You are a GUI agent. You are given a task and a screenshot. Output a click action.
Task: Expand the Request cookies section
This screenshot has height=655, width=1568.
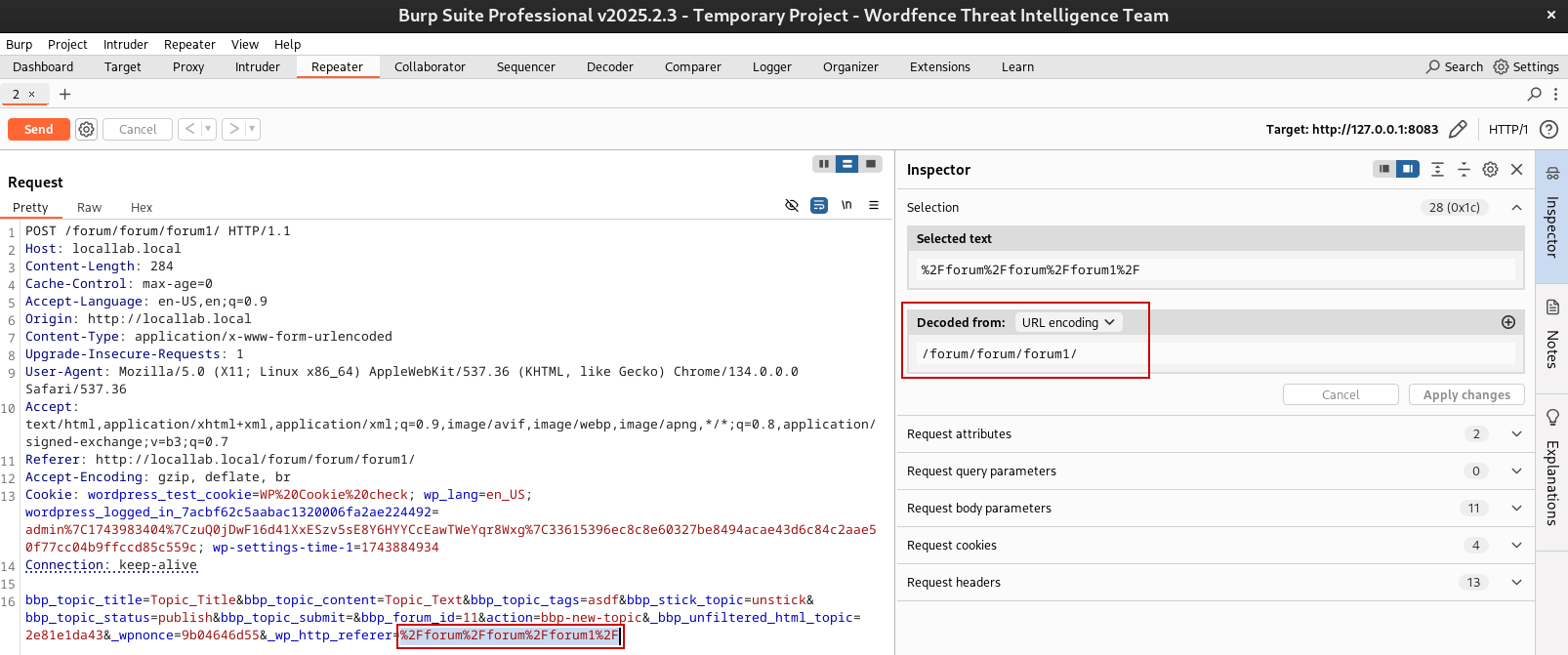pyautogui.click(x=1516, y=545)
